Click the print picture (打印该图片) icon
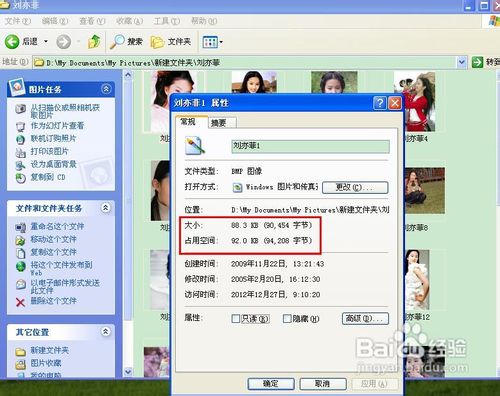Screen dimensions: 500x396 click(x=21, y=152)
